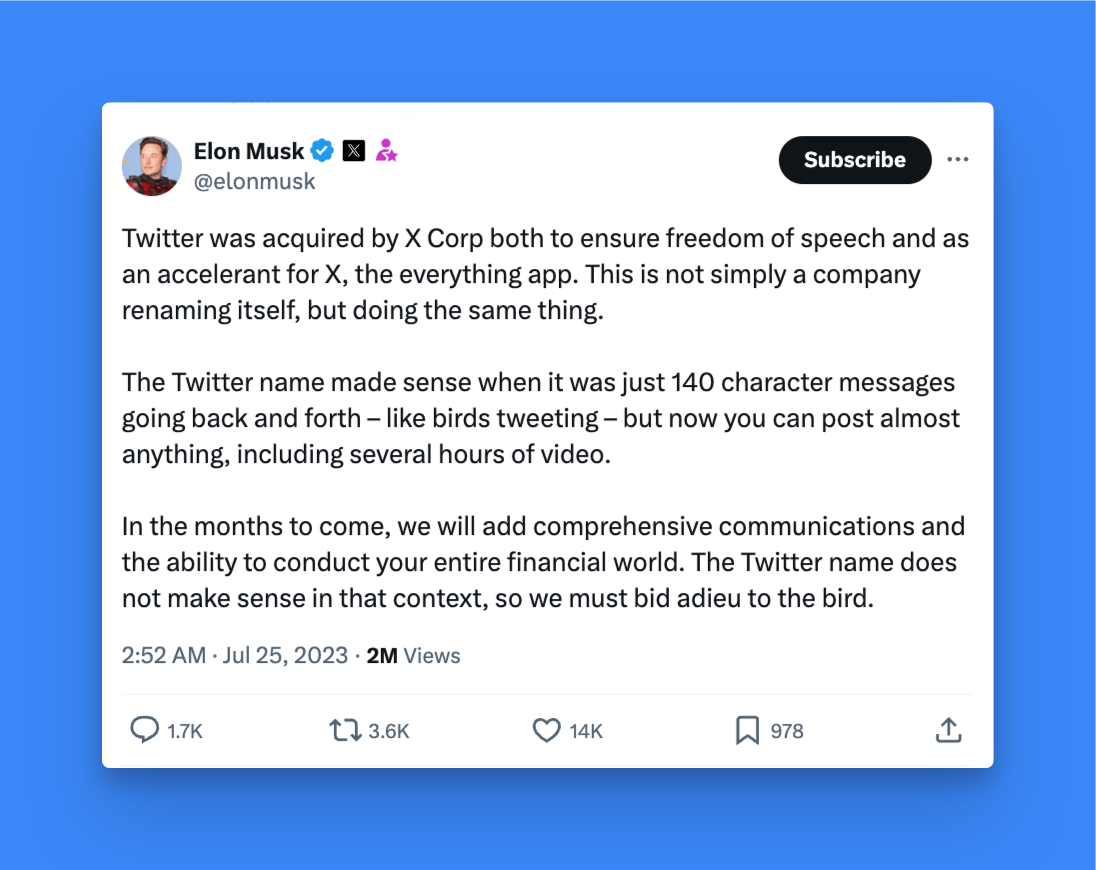Viewport: 1096px width, 870px height.
Task: Click the share upload icon
Action: [x=949, y=730]
